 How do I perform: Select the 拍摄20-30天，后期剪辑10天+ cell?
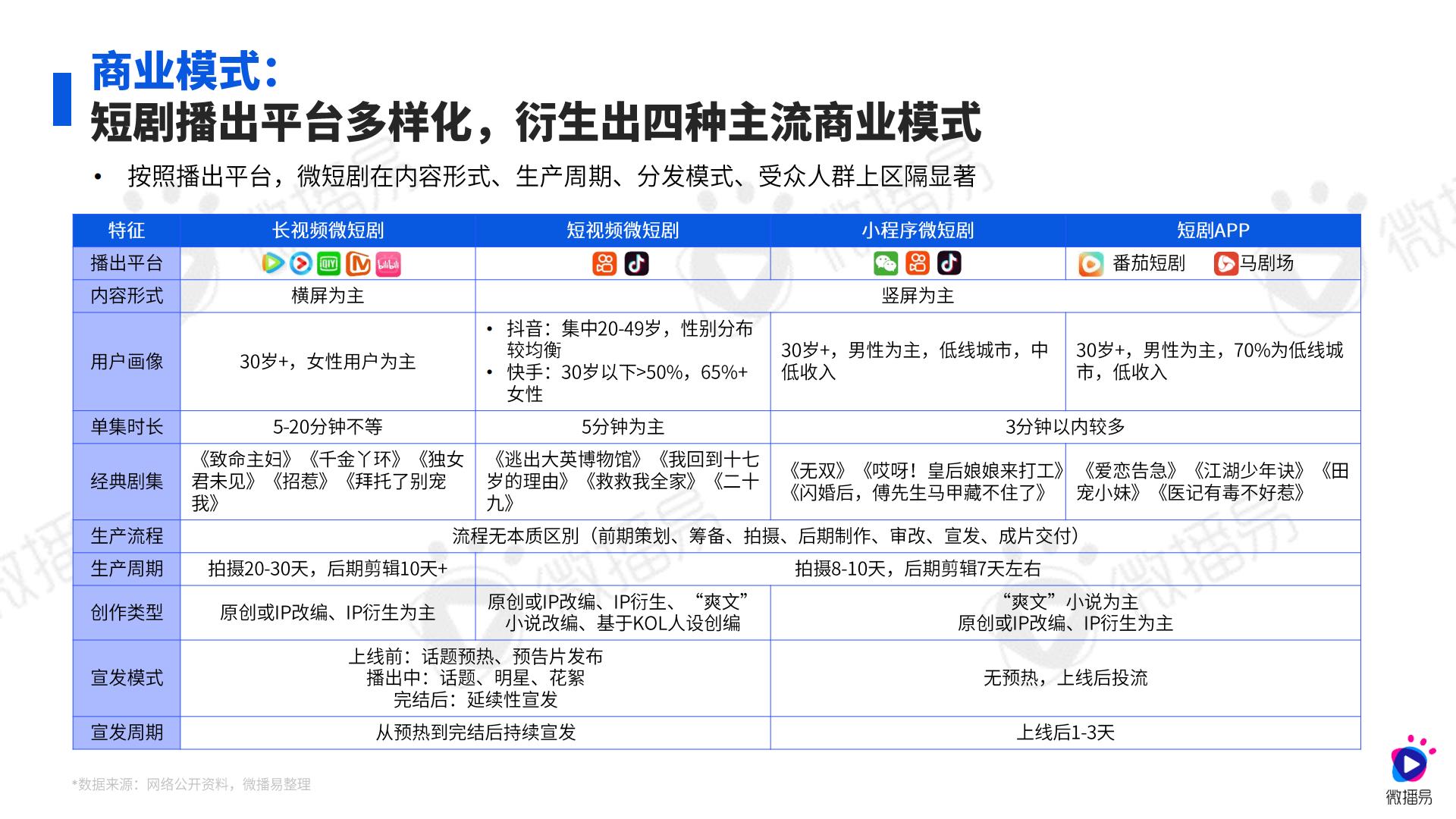328,569
